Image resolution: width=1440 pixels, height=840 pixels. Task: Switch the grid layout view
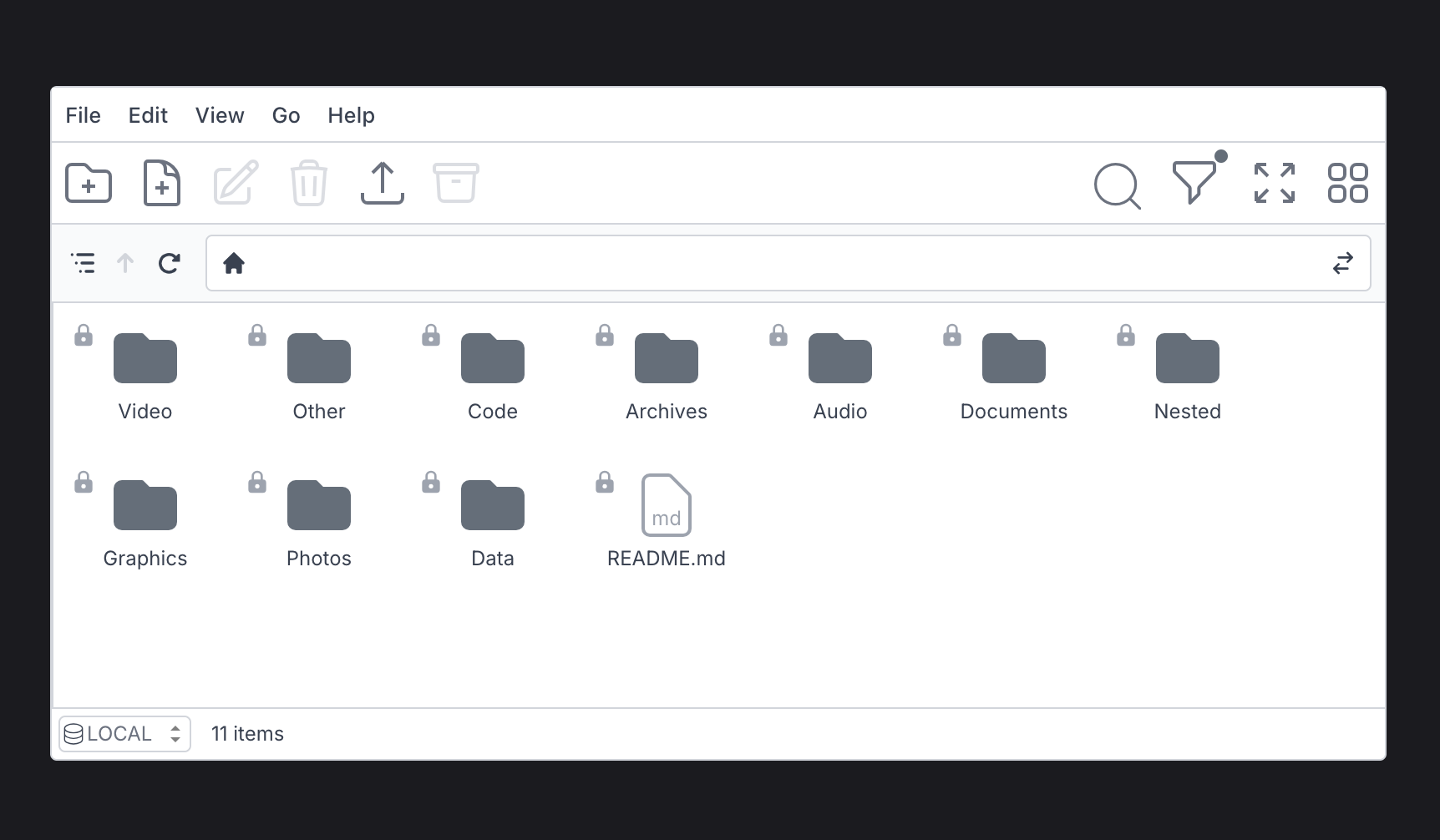coord(1347,183)
